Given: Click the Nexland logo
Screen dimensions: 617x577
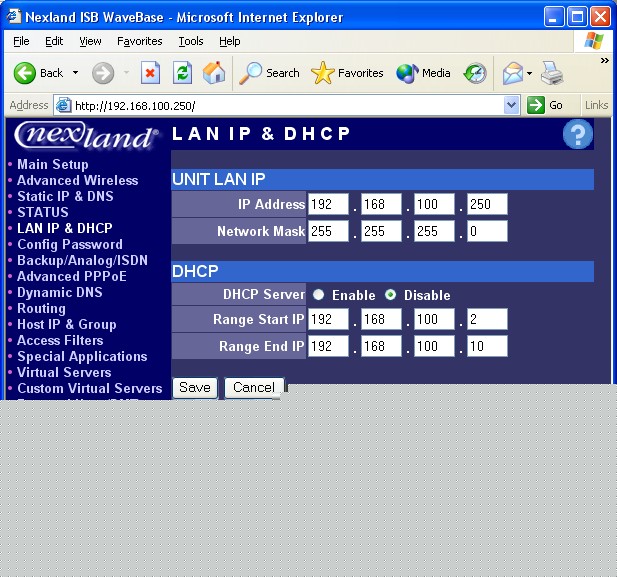Looking at the screenshot, I should click(x=86, y=136).
